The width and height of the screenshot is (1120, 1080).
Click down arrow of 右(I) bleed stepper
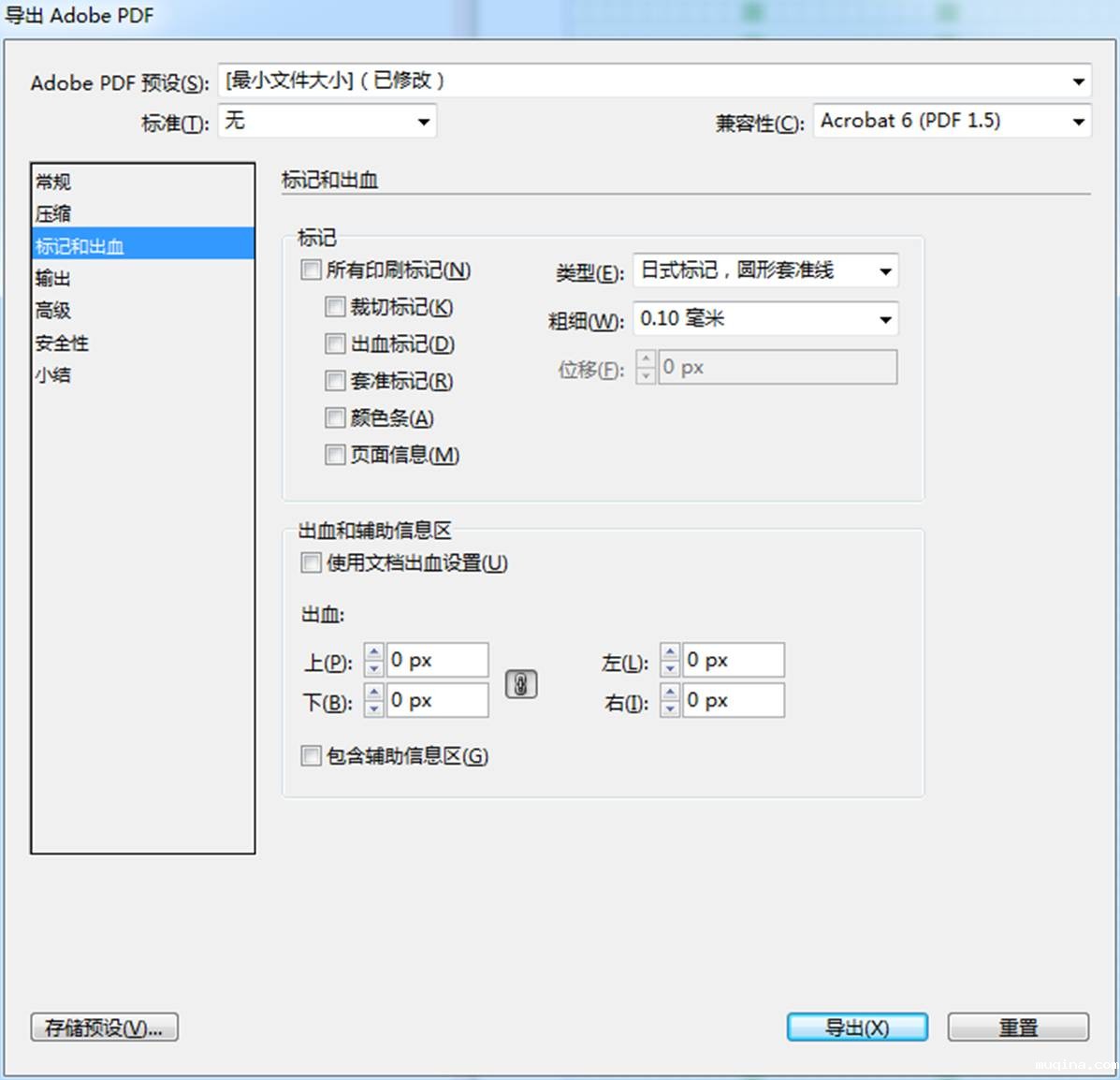670,708
